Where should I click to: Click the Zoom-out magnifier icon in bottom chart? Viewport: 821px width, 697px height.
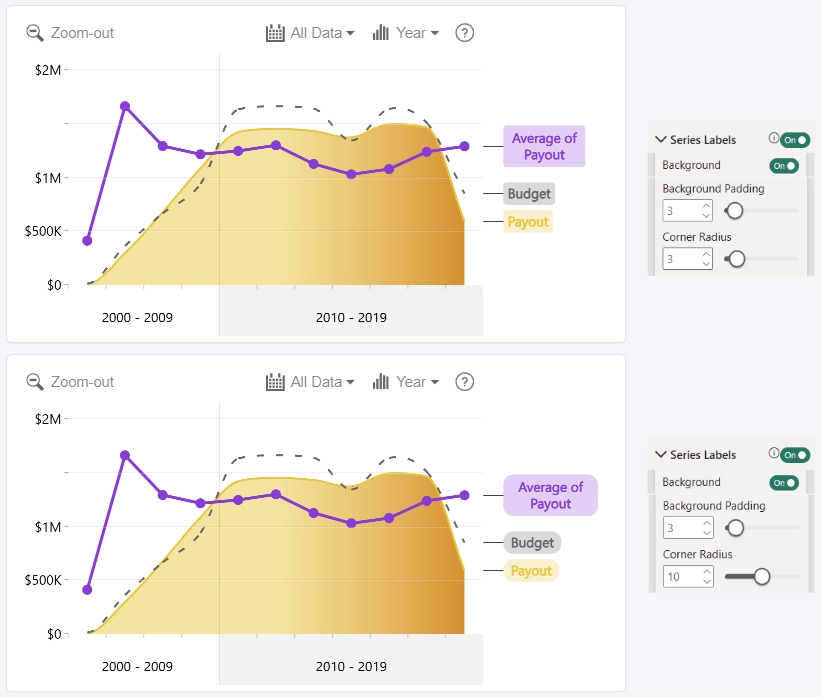pos(35,382)
